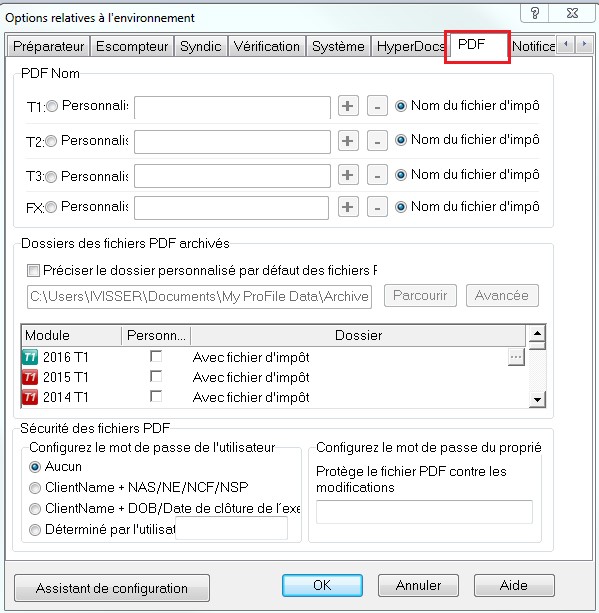Click the plus button in the FX row
599x613 pixels.
(x=348, y=207)
